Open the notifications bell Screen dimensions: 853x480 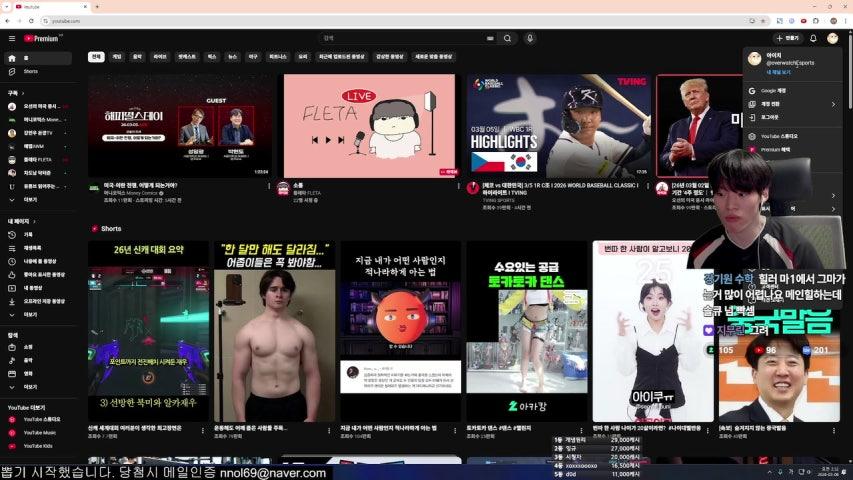point(813,39)
